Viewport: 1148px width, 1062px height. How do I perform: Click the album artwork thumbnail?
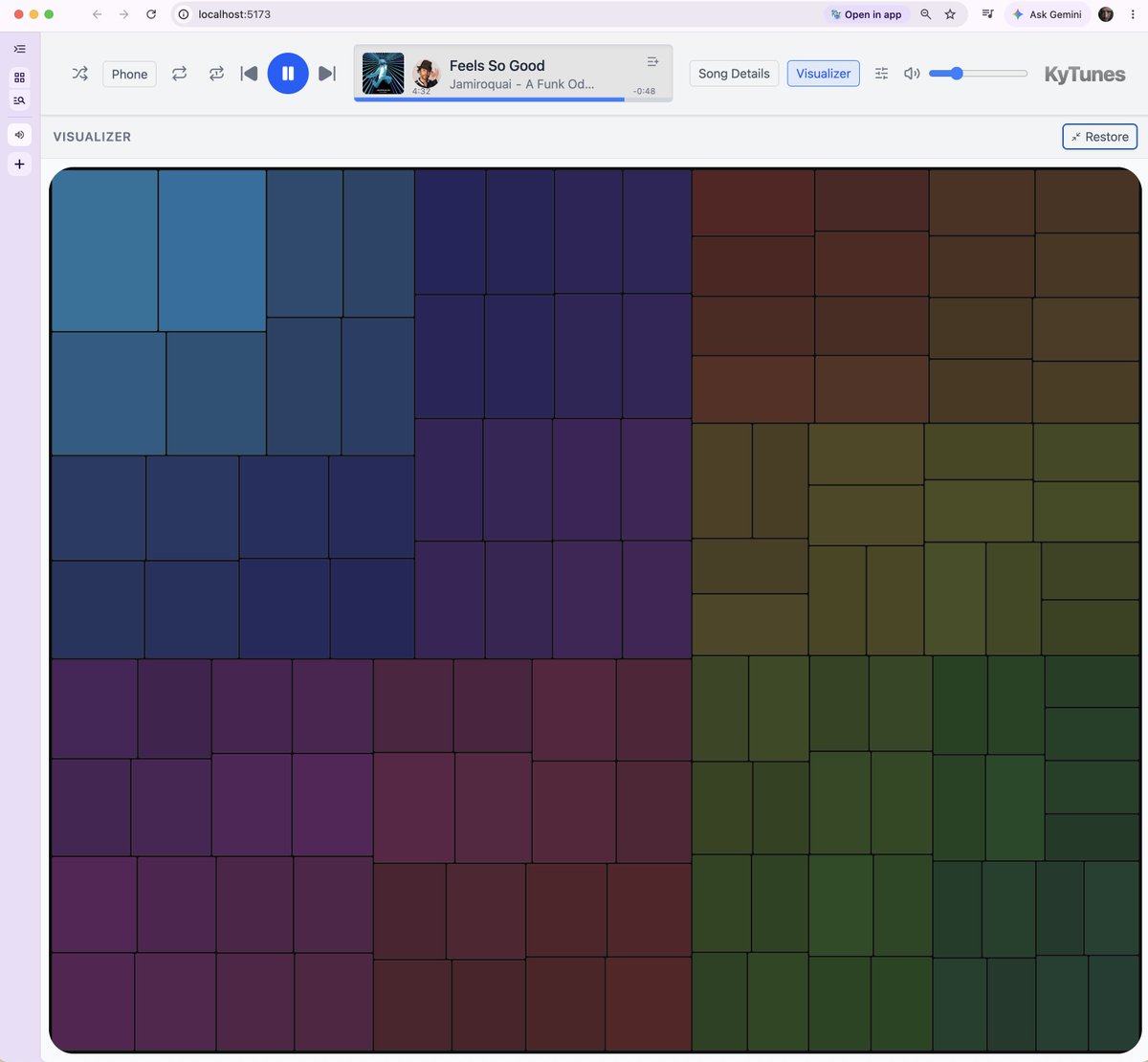[383, 73]
